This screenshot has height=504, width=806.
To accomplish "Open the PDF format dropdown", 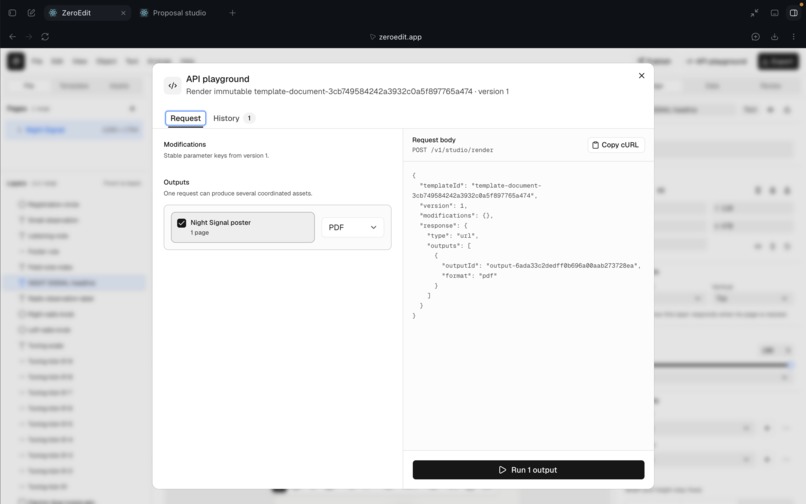I will coord(353,227).
